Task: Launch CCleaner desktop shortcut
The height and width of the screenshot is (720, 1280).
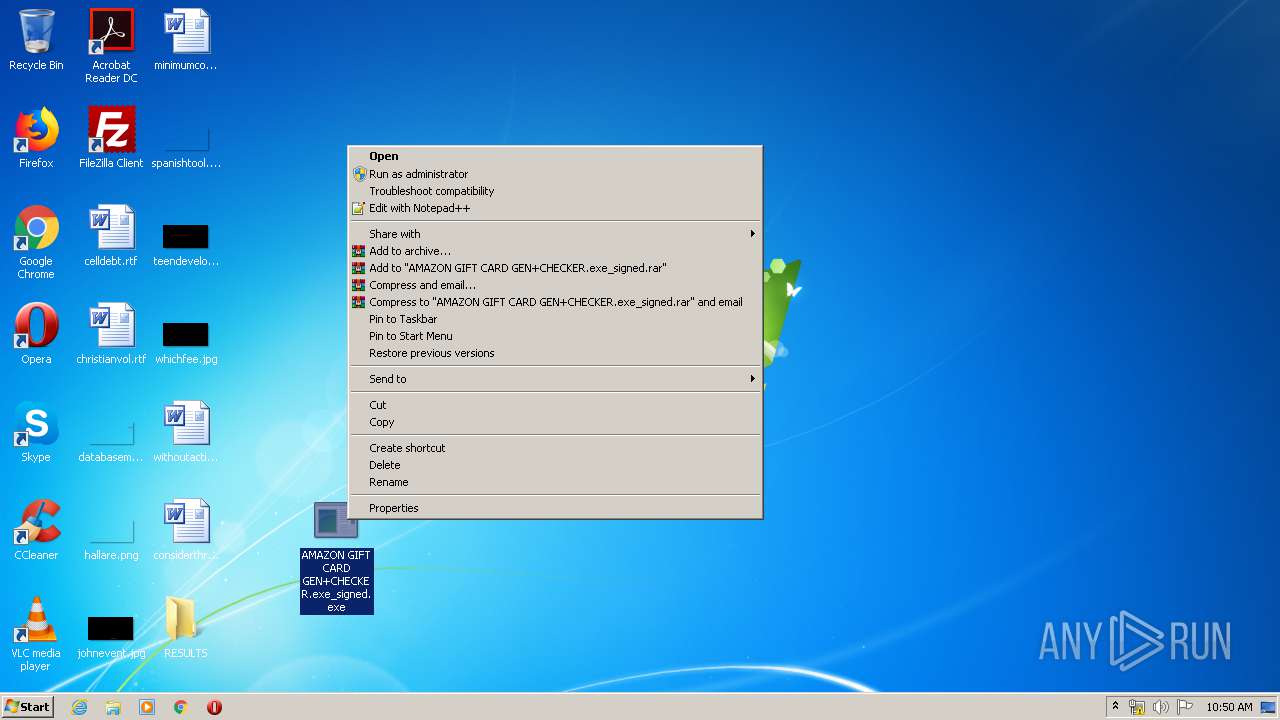Action: (x=36, y=530)
